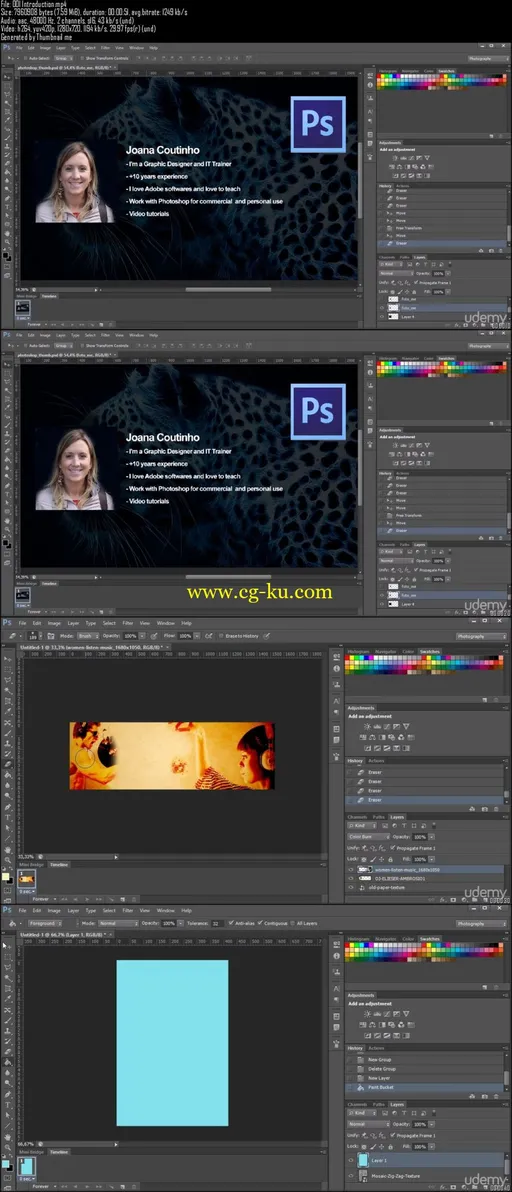This screenshot has width=512, height=1192.
Task: Select Eyedropper tool in the cyan-canvas screenshot
Action: click(8, 999)
